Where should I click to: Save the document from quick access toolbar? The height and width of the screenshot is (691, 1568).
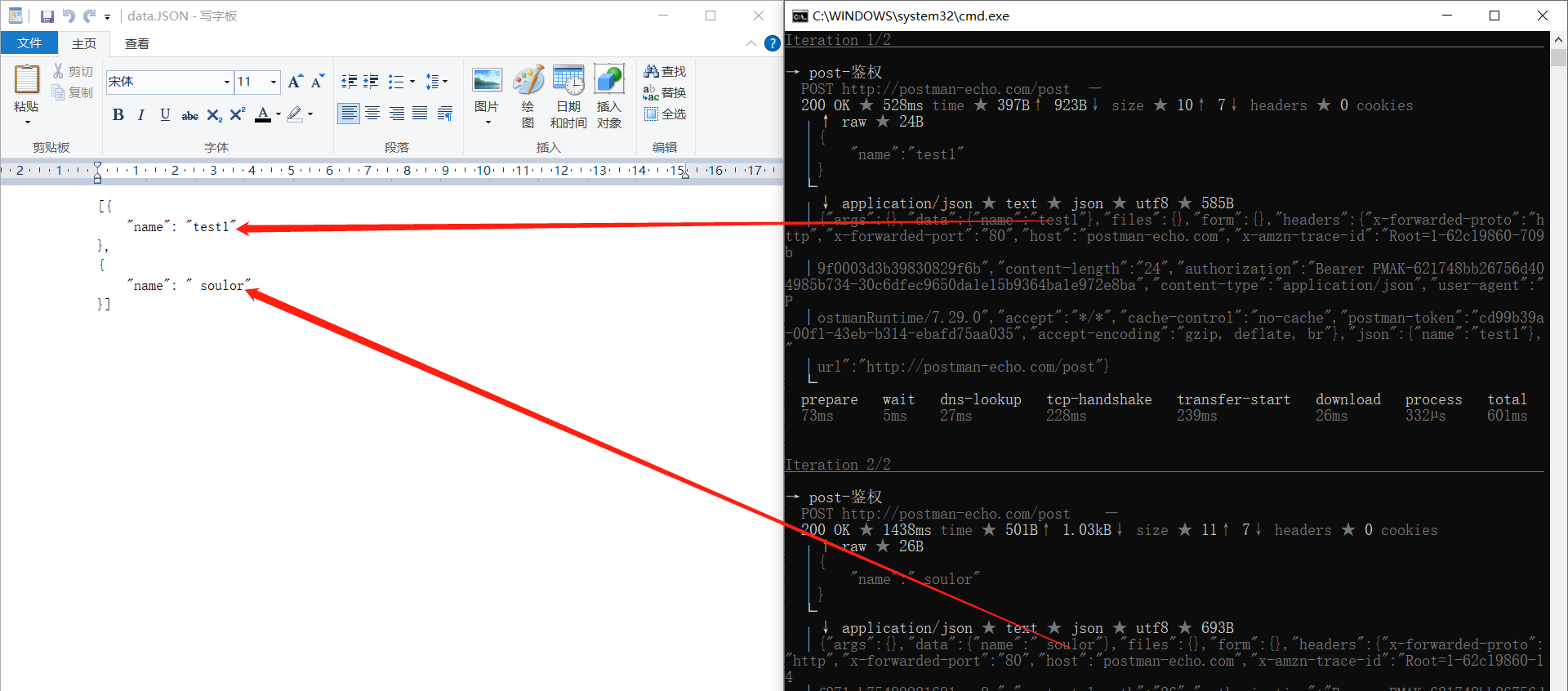tap(47, 16)
